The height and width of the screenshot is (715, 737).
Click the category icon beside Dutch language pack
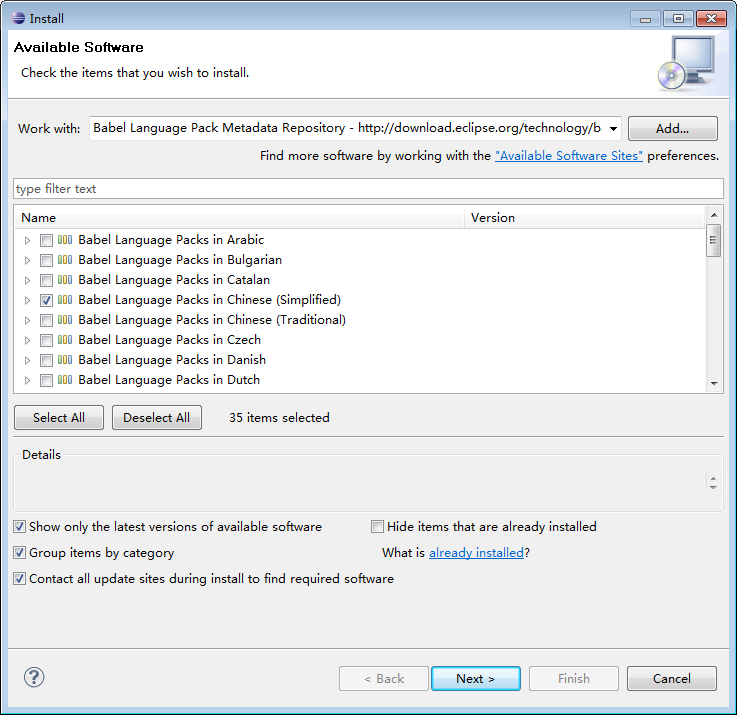tap(65, 380)
